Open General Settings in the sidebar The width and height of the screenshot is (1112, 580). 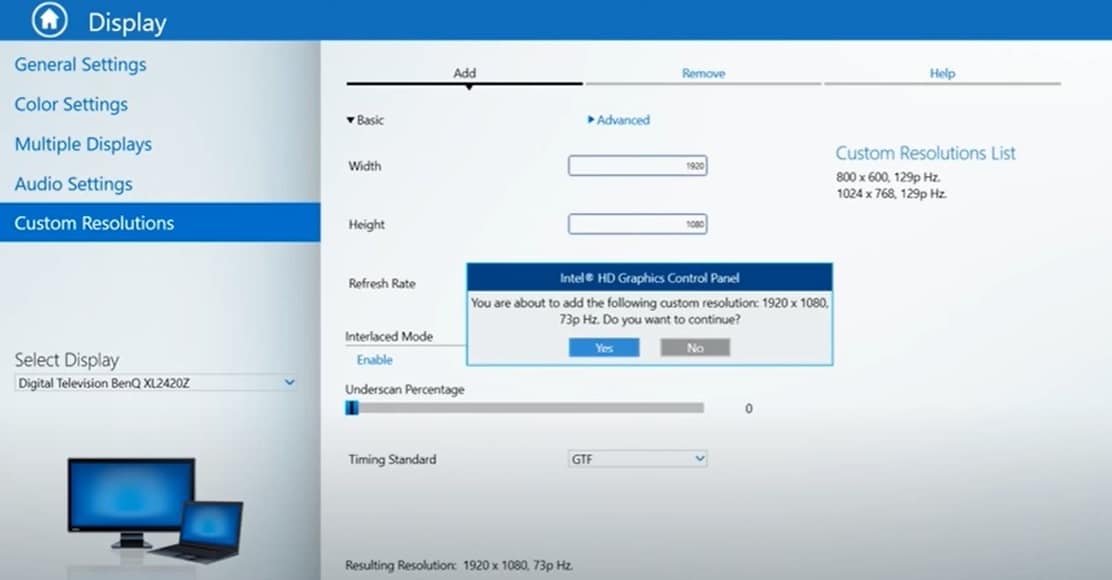tap(80, 65)
